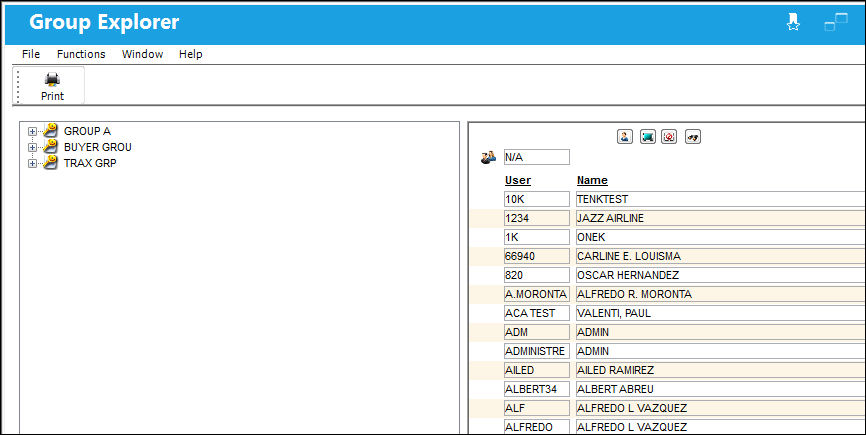The image size is (866, 435).
Task: Click the teal screen icon button
Action: pyautogui.click(x=647, y=136)
